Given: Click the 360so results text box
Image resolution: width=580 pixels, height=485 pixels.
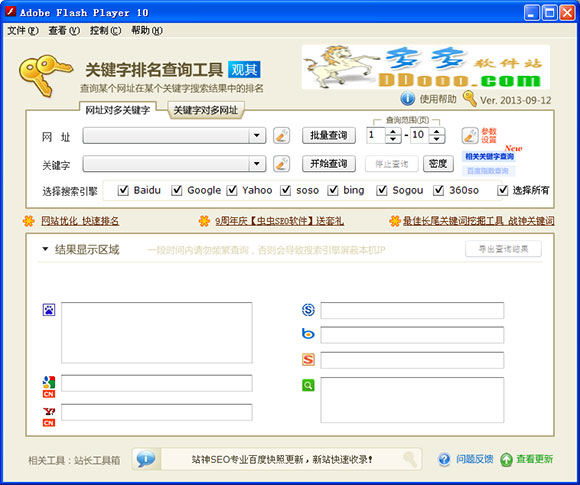Looking at the screenshot, I should [x=412, y=400].
